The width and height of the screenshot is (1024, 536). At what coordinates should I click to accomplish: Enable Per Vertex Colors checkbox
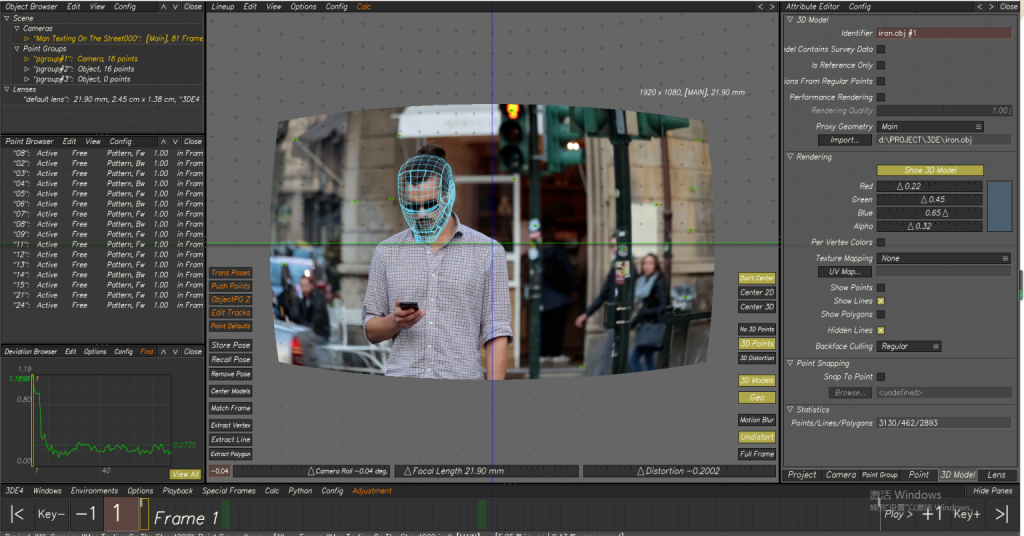(881, 242)
